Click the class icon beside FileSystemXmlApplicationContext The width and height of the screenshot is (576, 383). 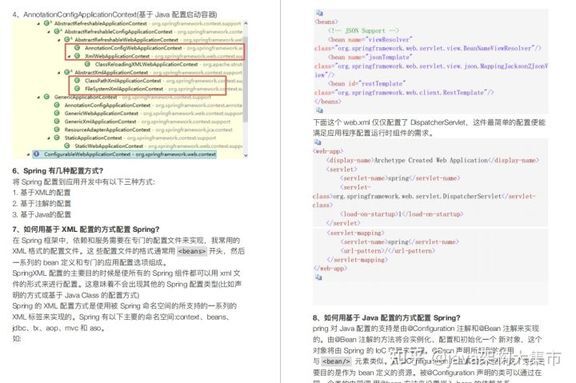(x=77, y=88)
